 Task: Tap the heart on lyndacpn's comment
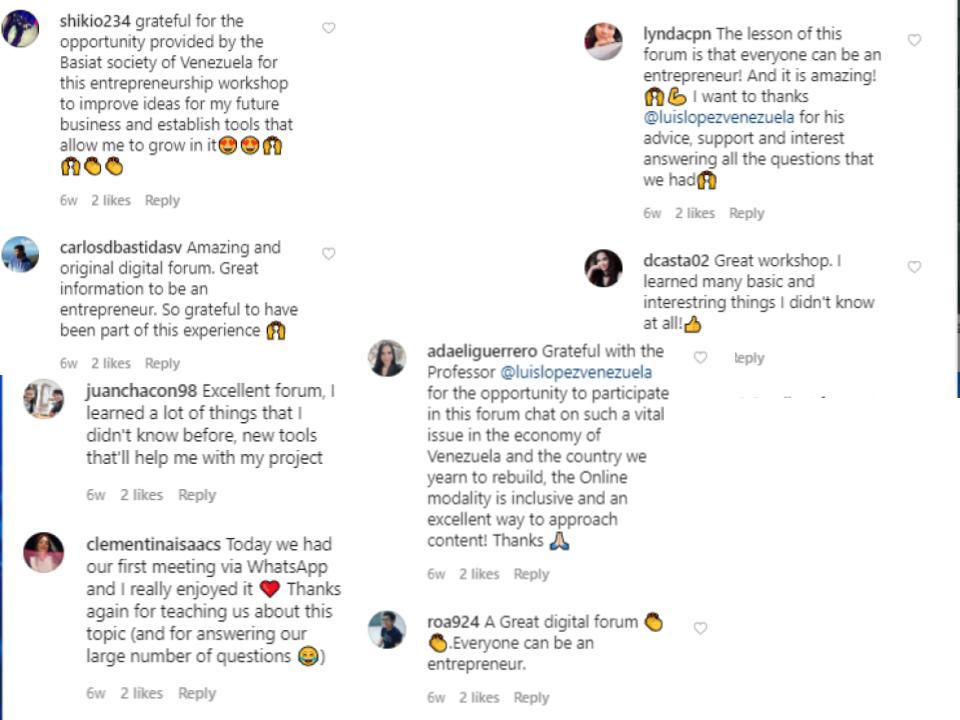[914, 40]
